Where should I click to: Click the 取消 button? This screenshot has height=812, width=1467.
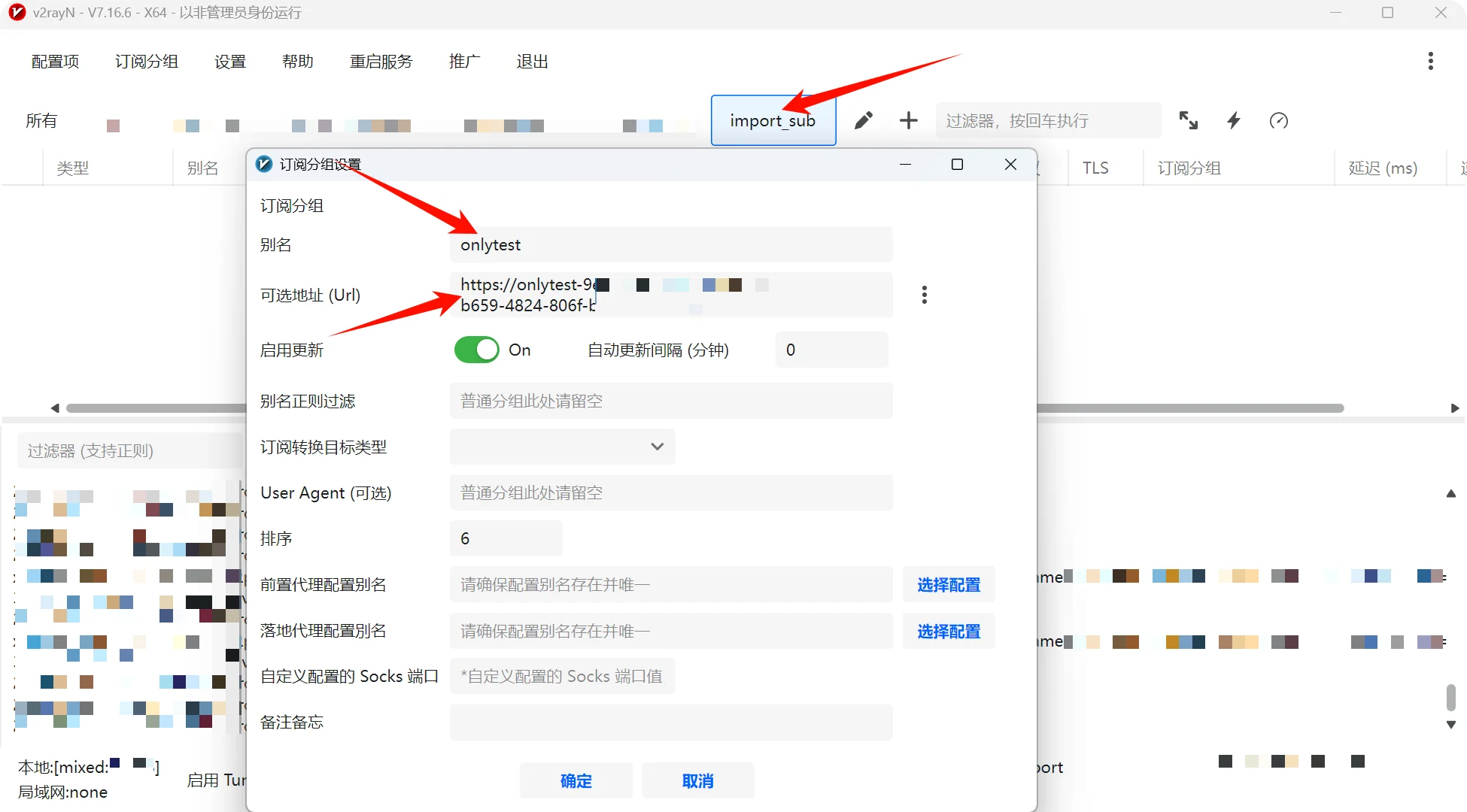click(x=697, y=781)
